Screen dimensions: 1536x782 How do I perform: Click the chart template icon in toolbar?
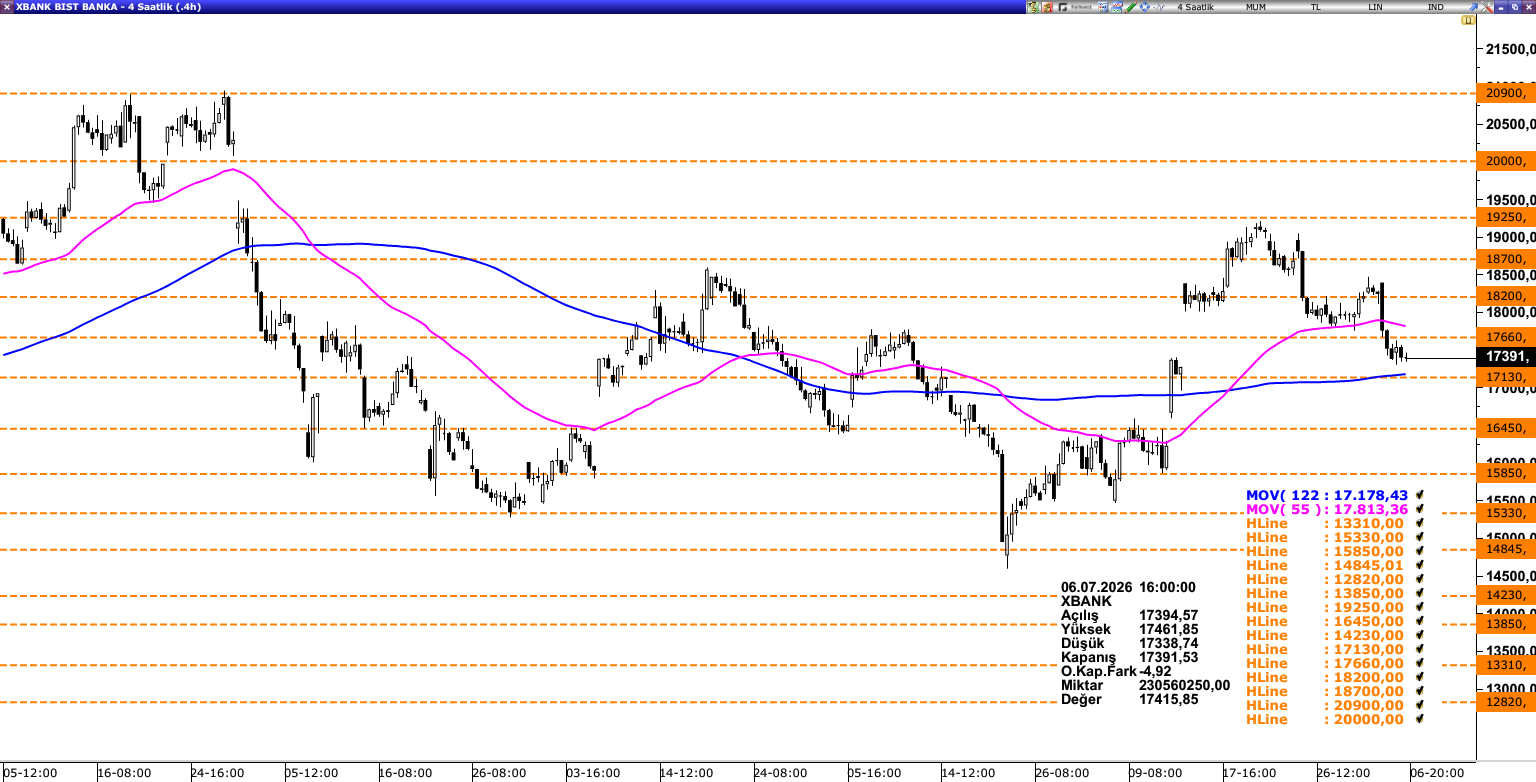1117,7
